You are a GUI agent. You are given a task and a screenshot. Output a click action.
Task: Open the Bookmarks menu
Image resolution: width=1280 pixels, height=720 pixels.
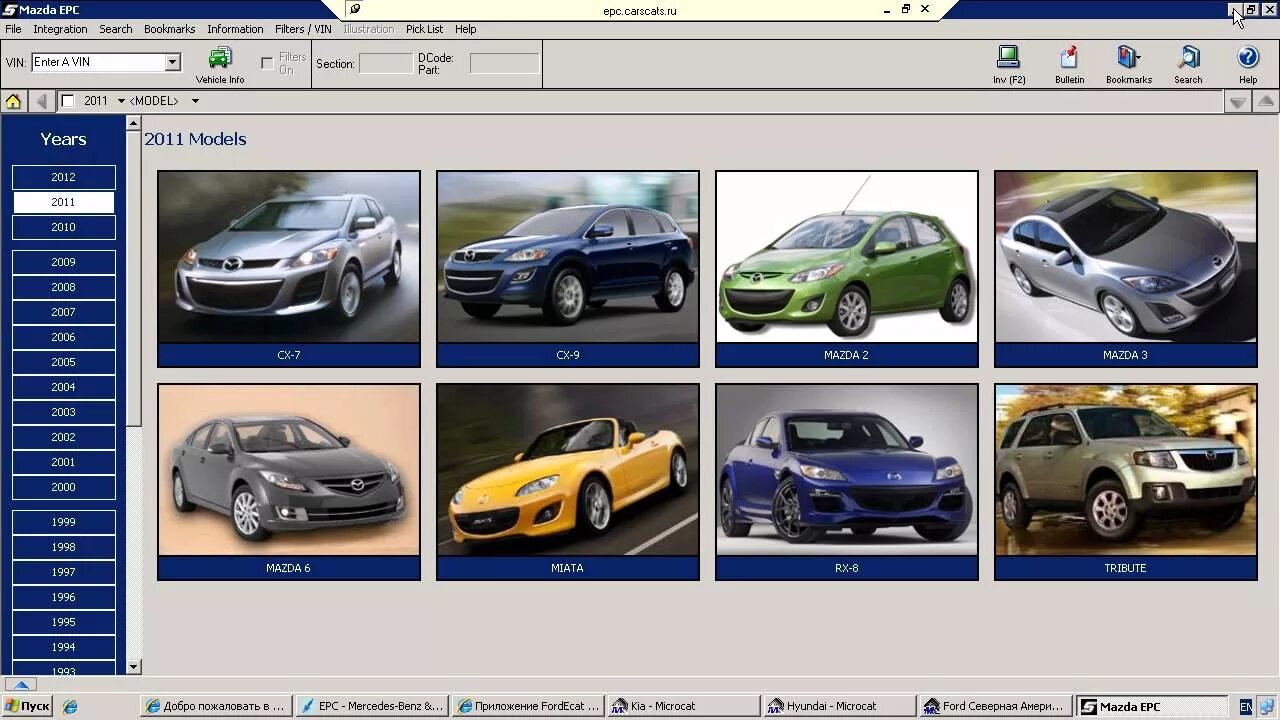(x=169, y=29)
